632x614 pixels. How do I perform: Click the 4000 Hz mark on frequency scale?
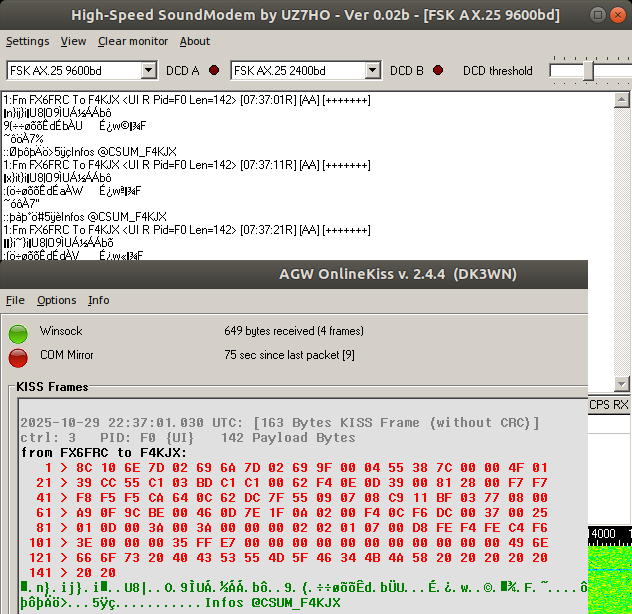[x=603, y=534]
